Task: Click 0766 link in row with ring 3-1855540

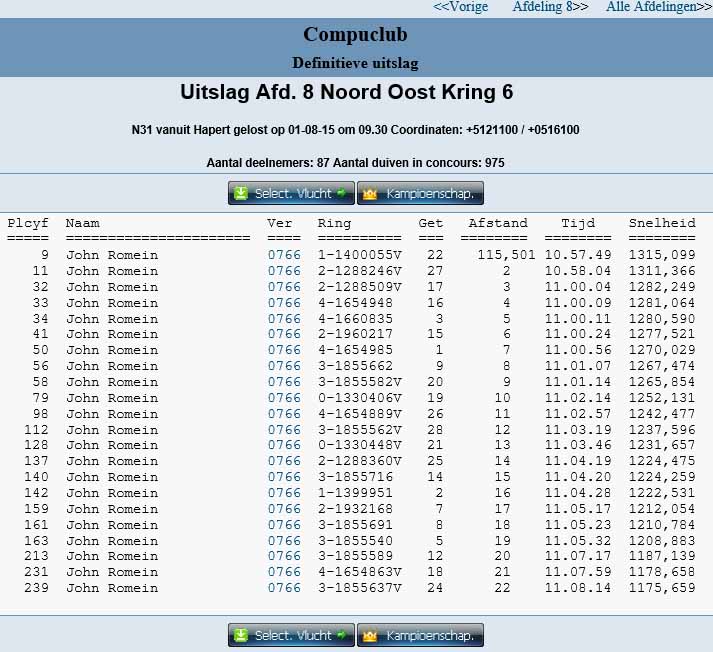Action: 284,541
